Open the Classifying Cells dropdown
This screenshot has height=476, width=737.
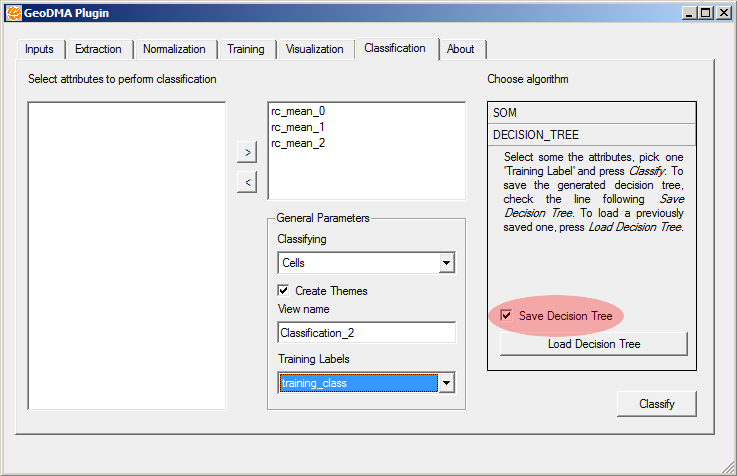(x=447, y=263)
